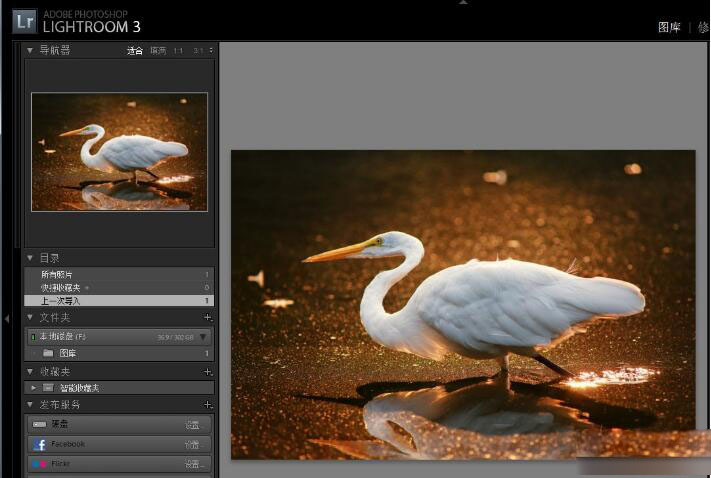The height and width of the screenshot is (478, 711).
Task: Open the 本地磁盘 volume dropdown arrow
Action: coord(203,337)
